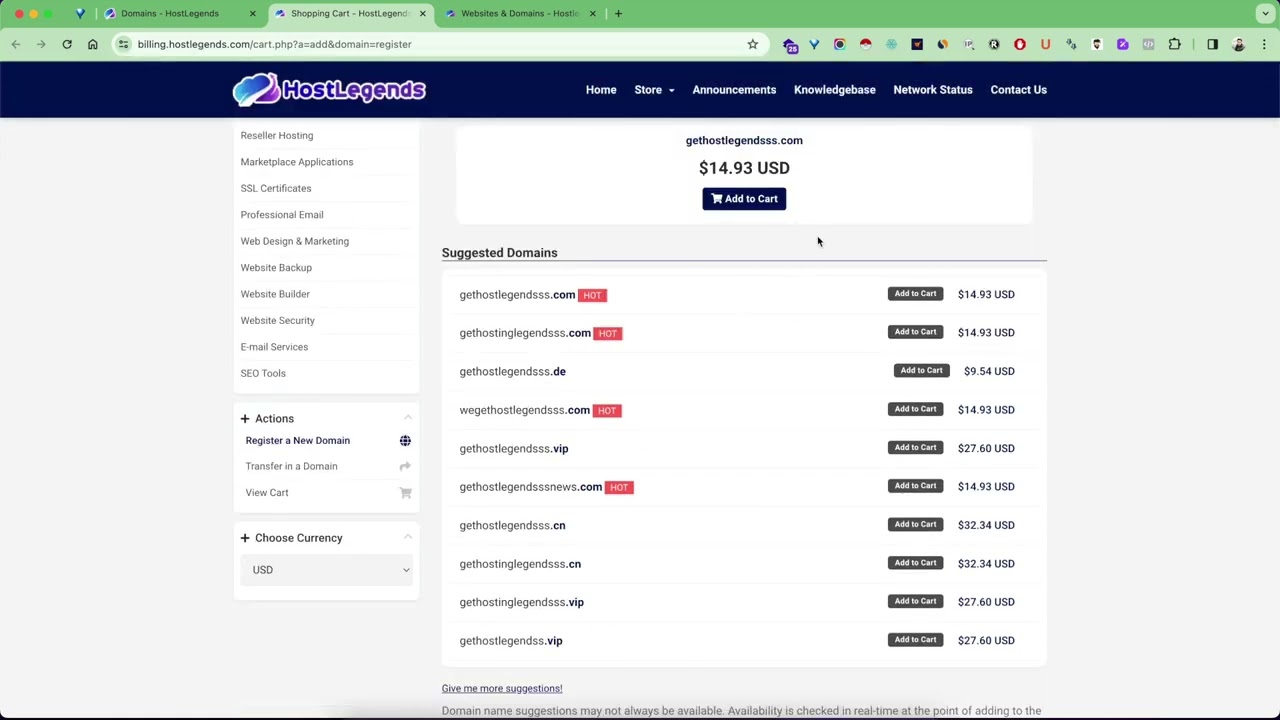Screen dimensions: 1280x720
Task: Click the arrow icon beside Transfer in a Domain
Action: [405, 466]
